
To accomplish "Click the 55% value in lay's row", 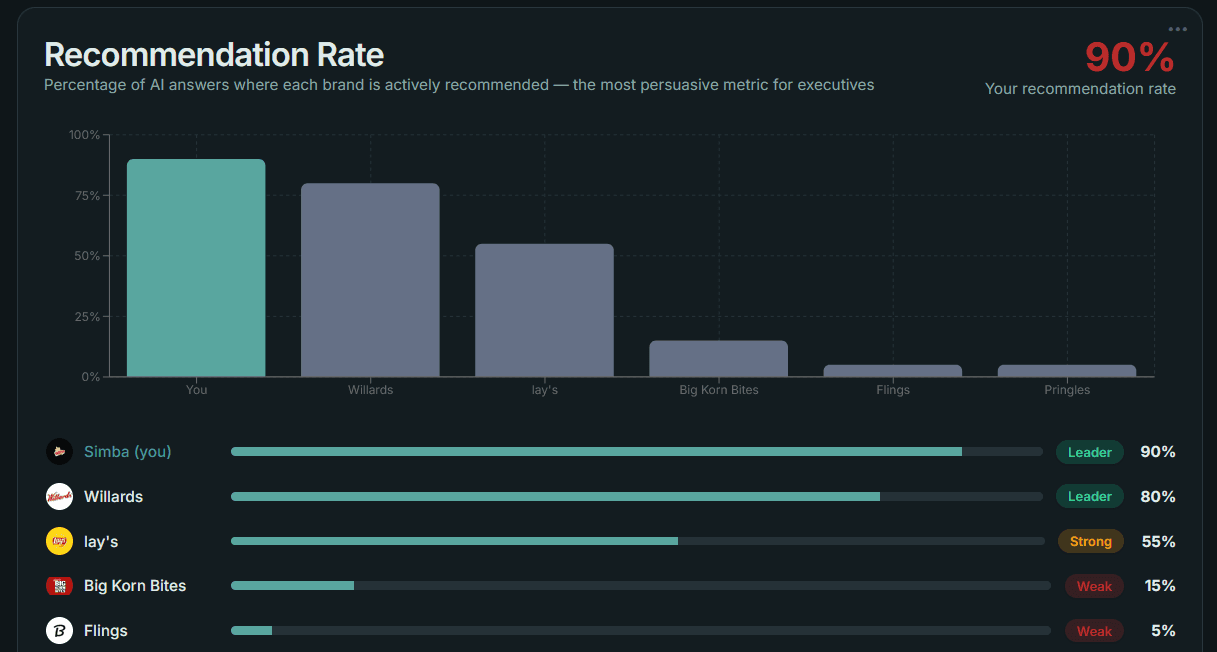I will point(1158,541).
